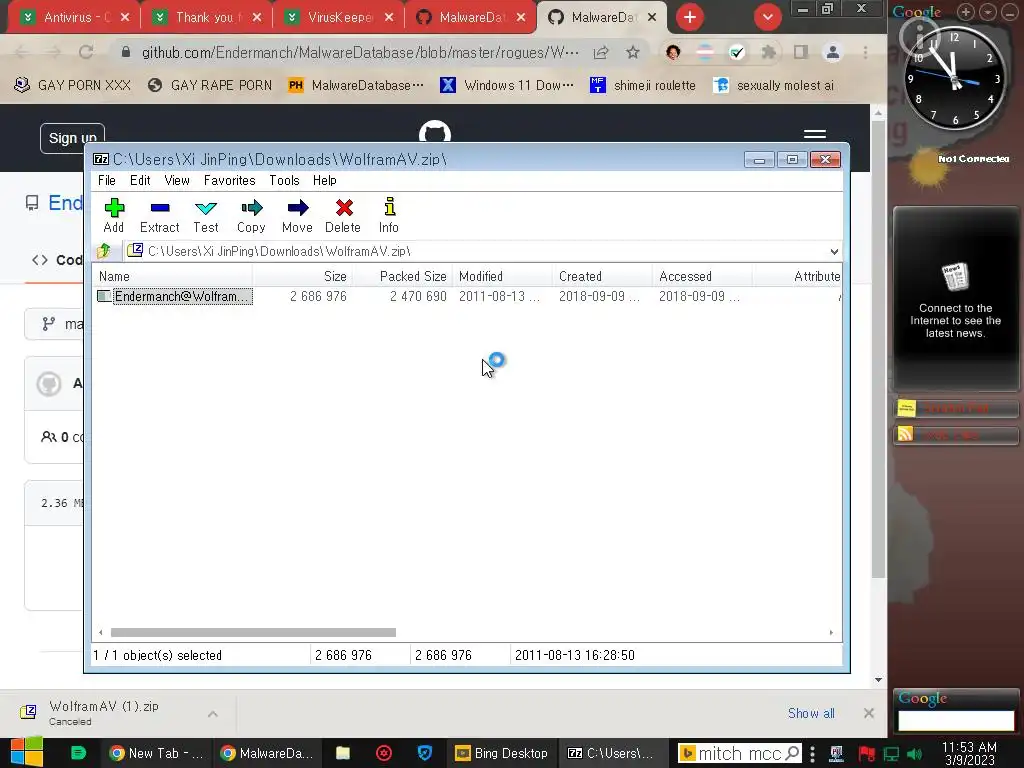The height and width of the screenshot is (768, 1024).
Task: Open File Explorer from taskbar
Action: [343, 753]
